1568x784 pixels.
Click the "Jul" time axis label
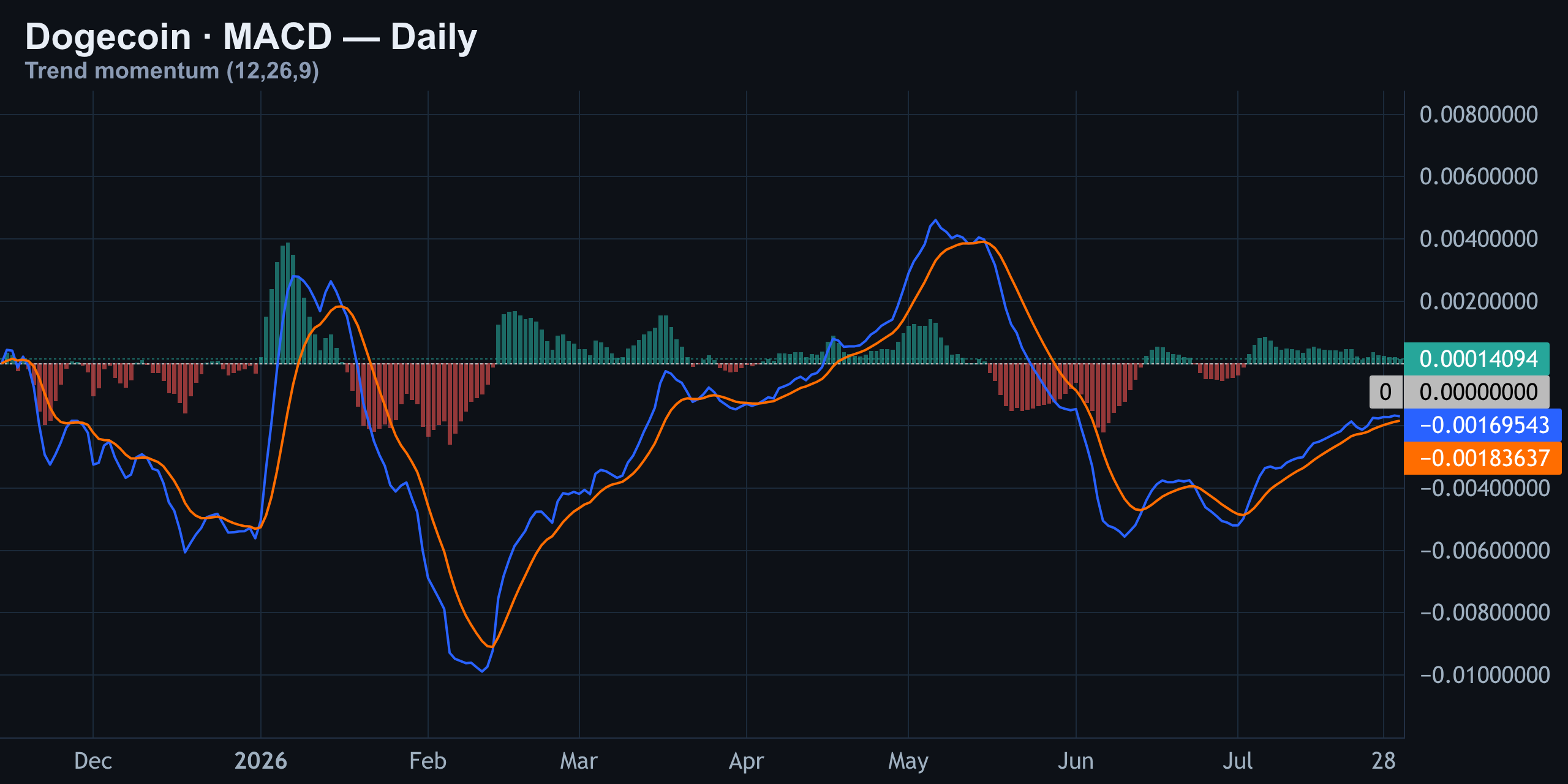(x=1237, y=761)
